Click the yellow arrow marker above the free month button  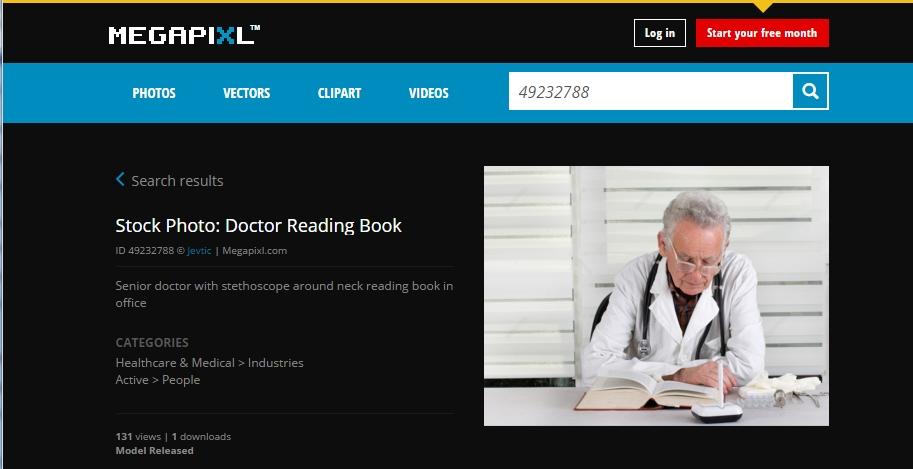tap(762, 7)
